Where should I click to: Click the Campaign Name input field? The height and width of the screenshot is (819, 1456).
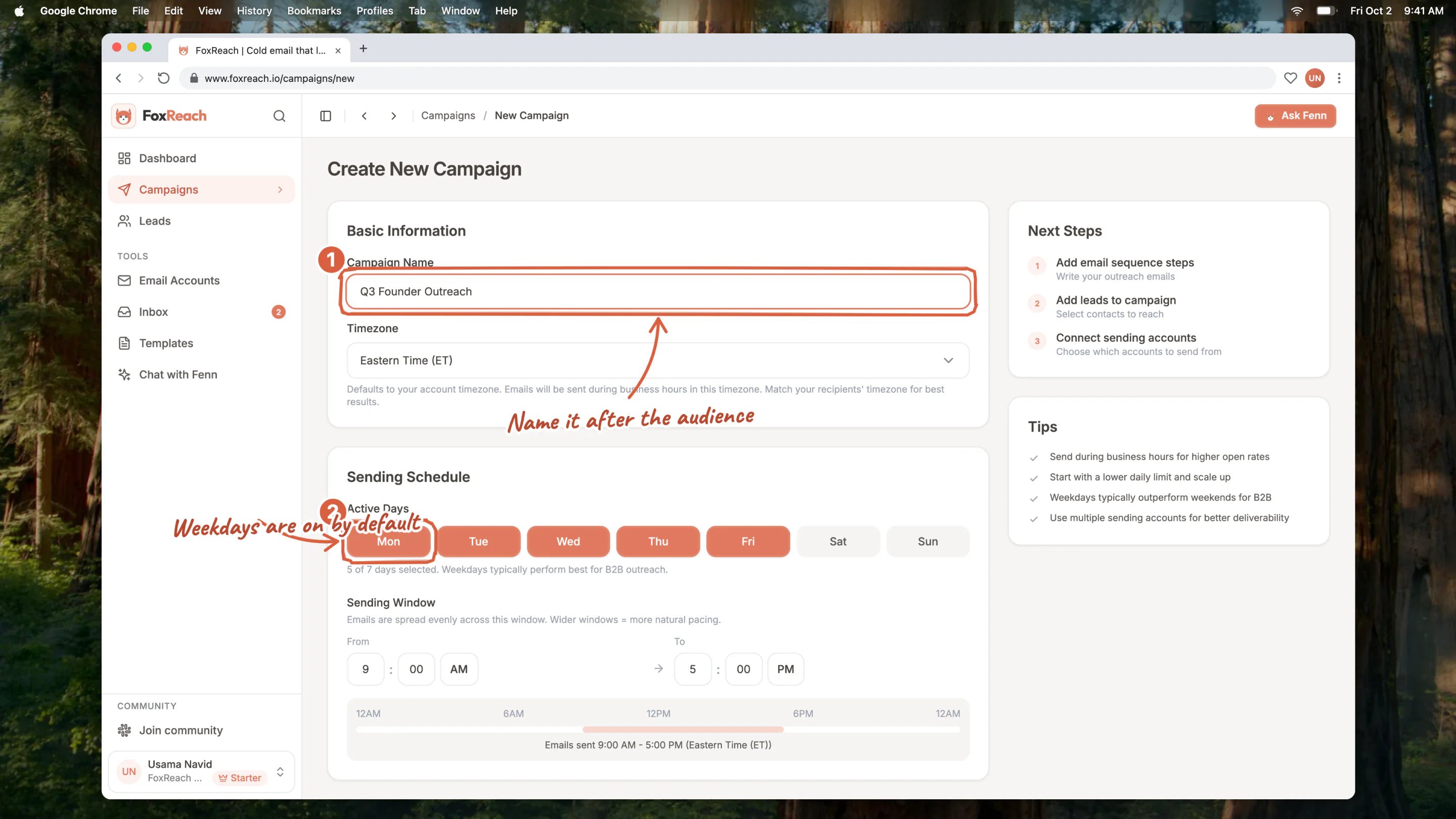pyautogui.click(x=658, y=292)
